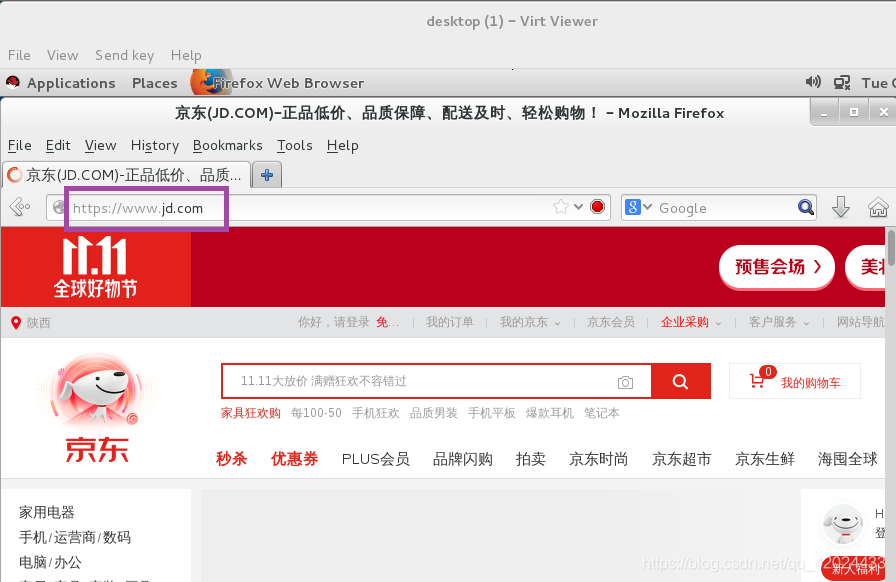
Task: Click 手机狂欢 hot search link
Action: (375, 413)
